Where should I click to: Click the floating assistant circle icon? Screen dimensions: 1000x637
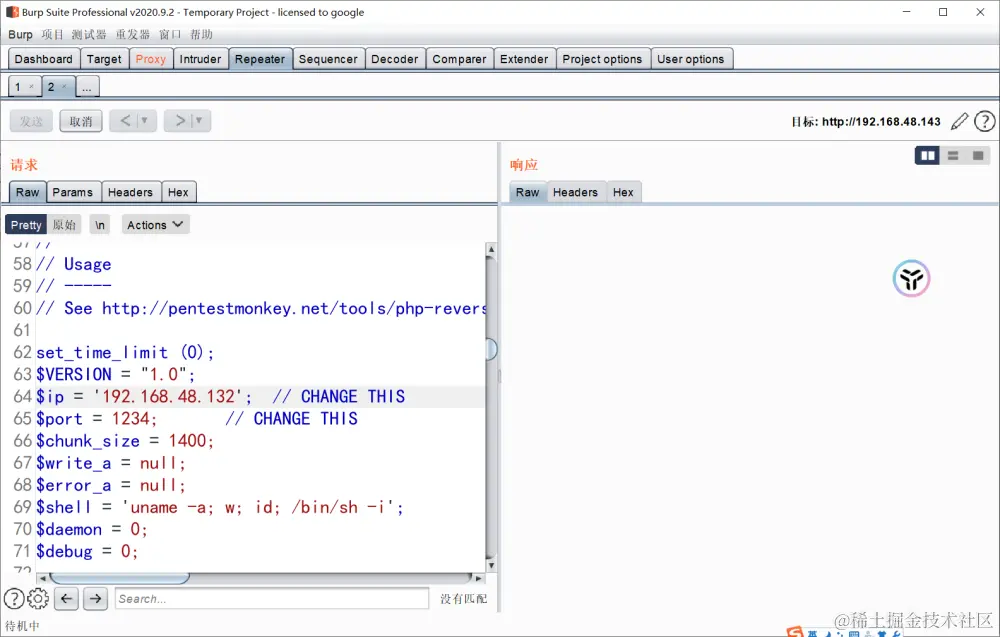click(911, 279)
